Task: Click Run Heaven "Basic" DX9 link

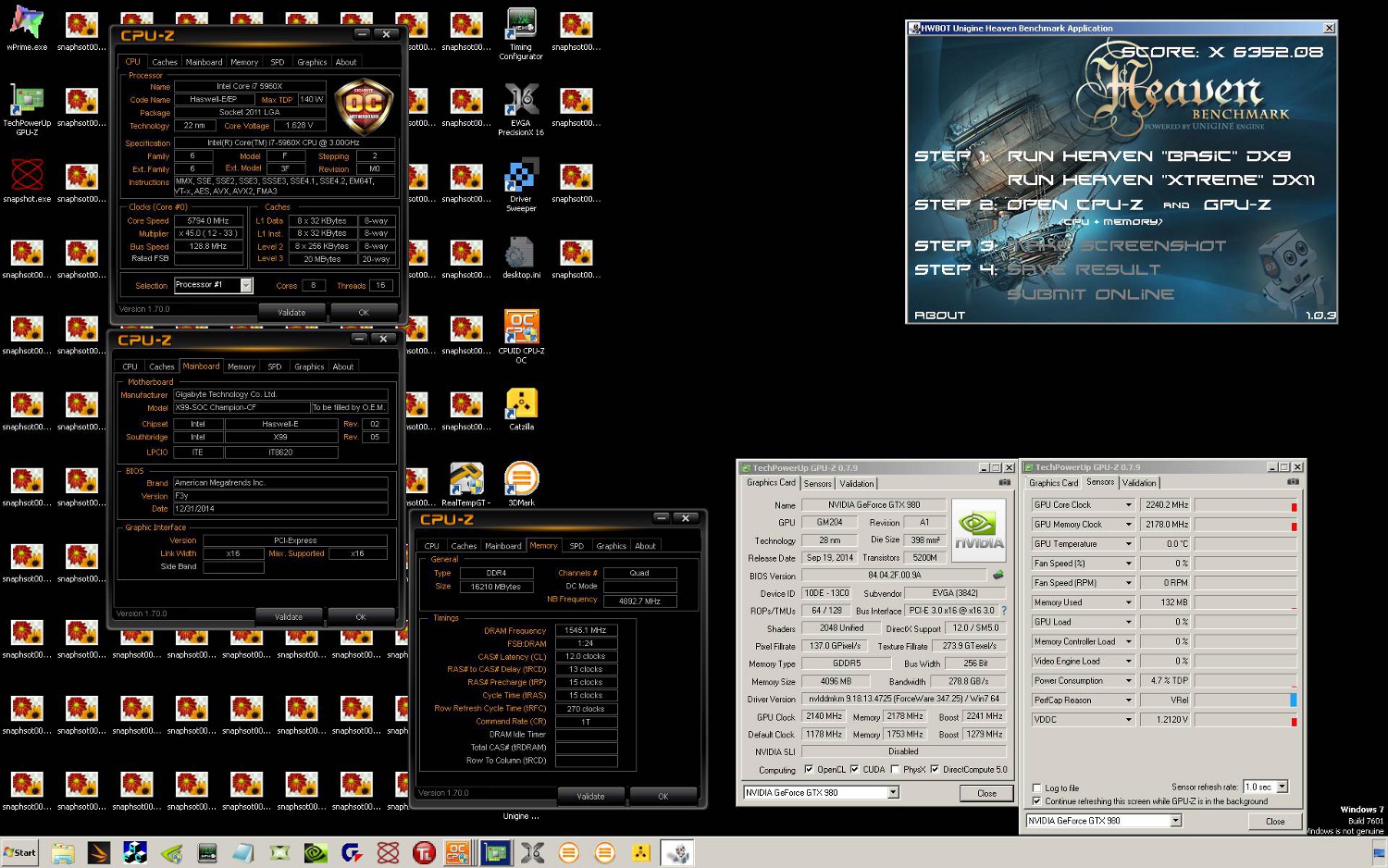Action: pos(1148,155)
